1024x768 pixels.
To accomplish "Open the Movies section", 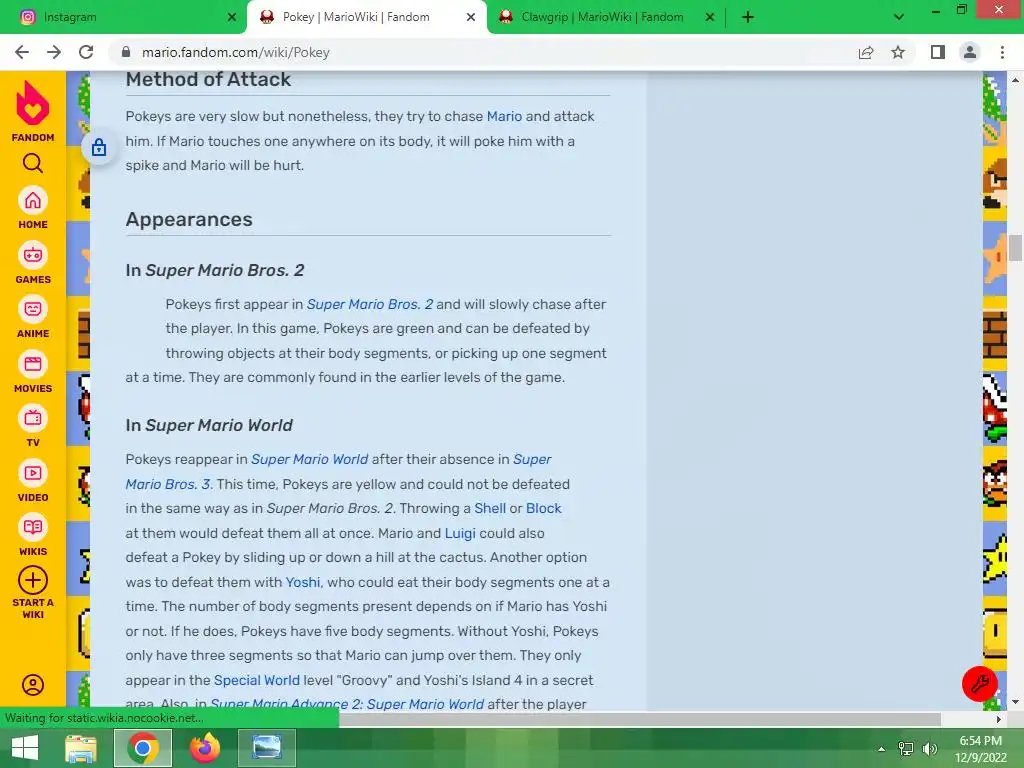I will [x=33, y=372].
